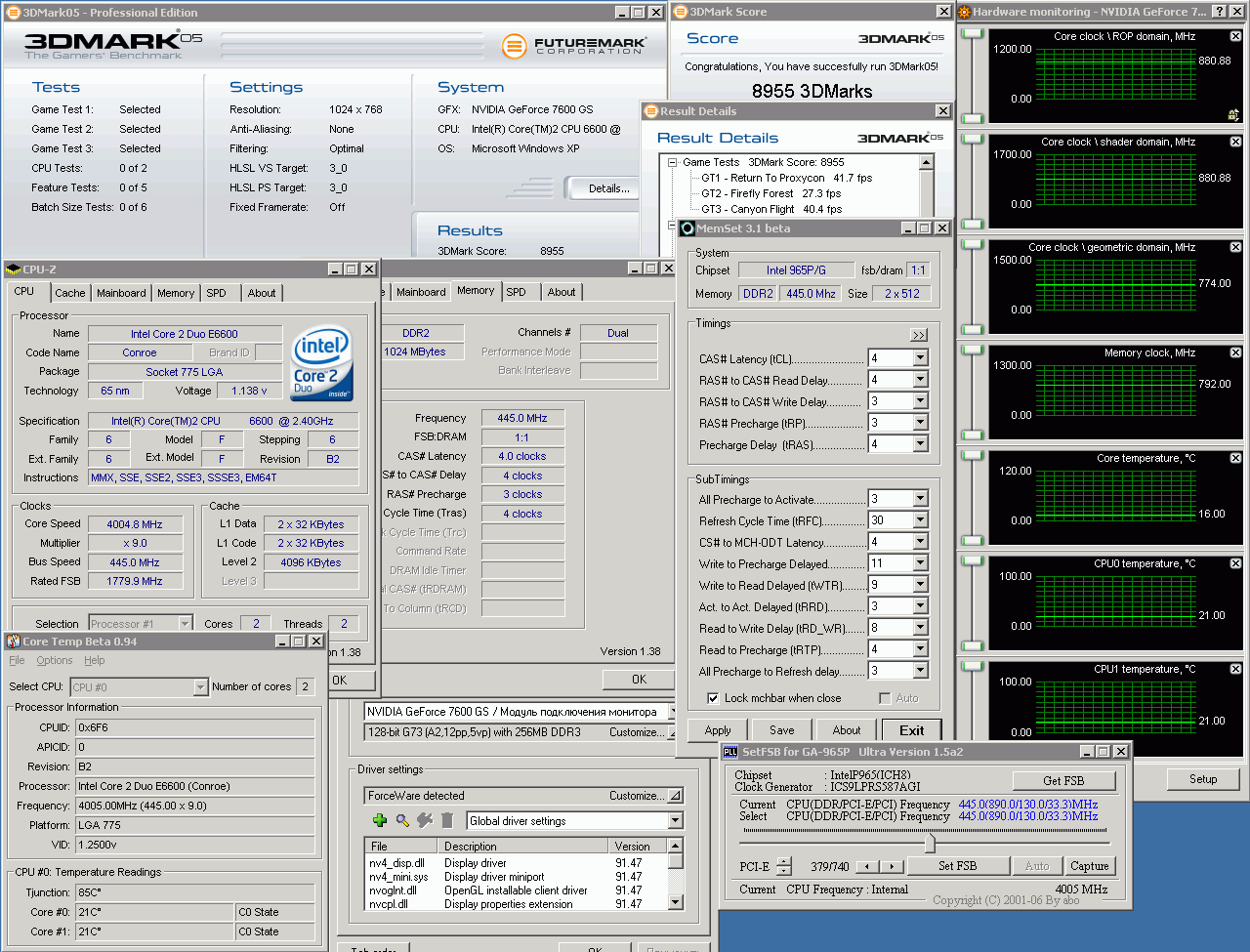Open the Refresh Cycle Time (tRFC) dropdown
Viewport: 1250px width, 952px height.
(920, 520)
